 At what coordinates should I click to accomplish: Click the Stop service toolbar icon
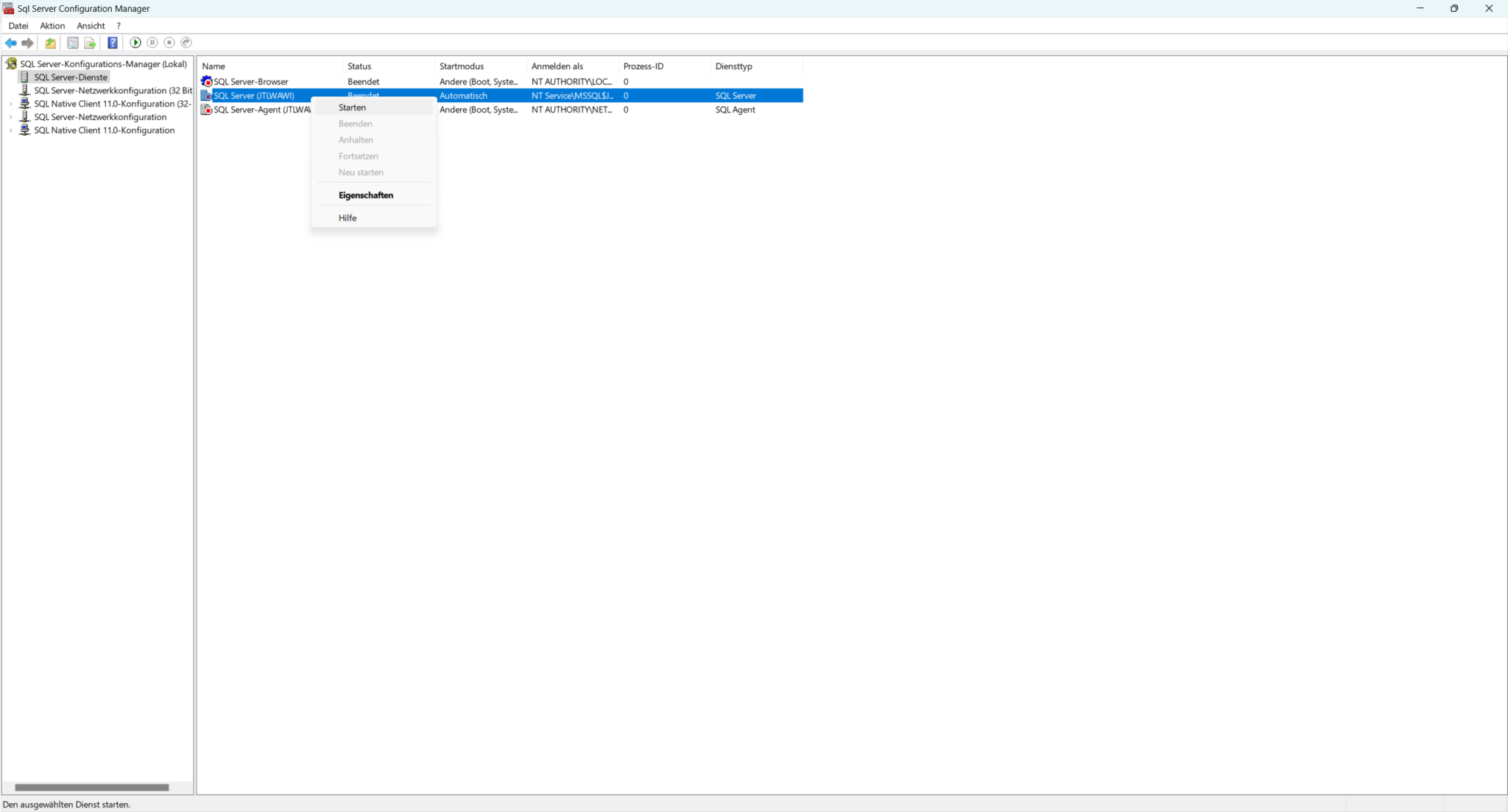169,43
